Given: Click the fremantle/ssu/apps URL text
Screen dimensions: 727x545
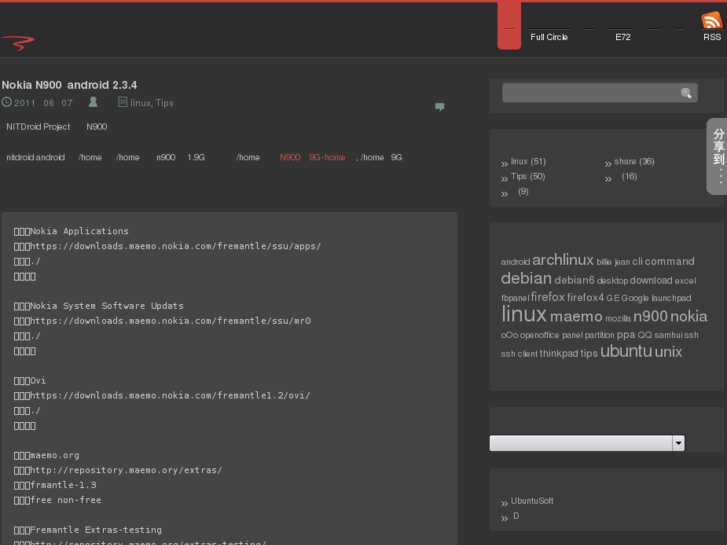Looking at the screenshot, I should 176,246.
